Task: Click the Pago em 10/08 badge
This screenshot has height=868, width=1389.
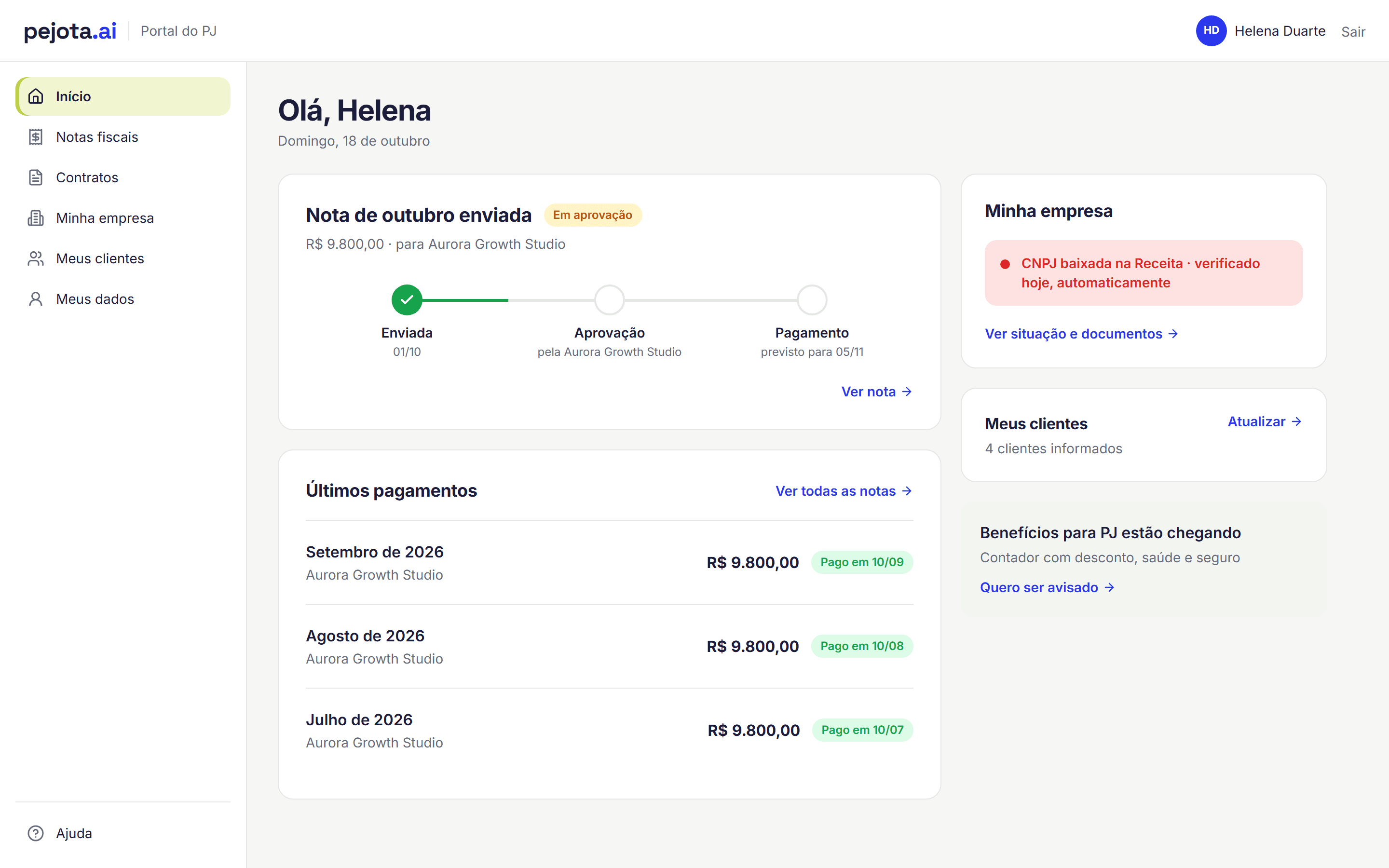Action: pos(861,646)
